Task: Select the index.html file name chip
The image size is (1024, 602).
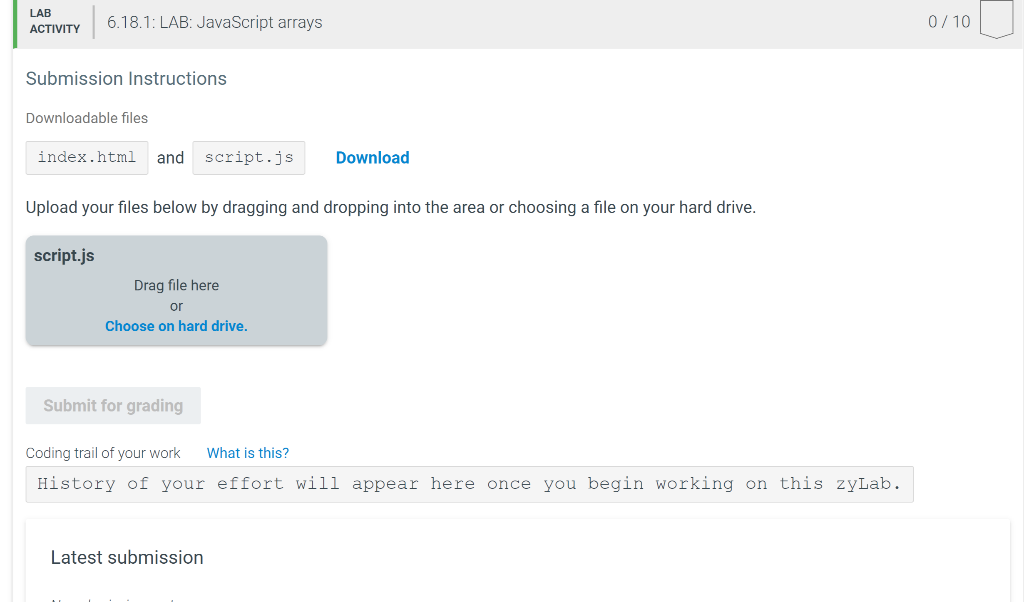Action: click(x=87, y=158)
